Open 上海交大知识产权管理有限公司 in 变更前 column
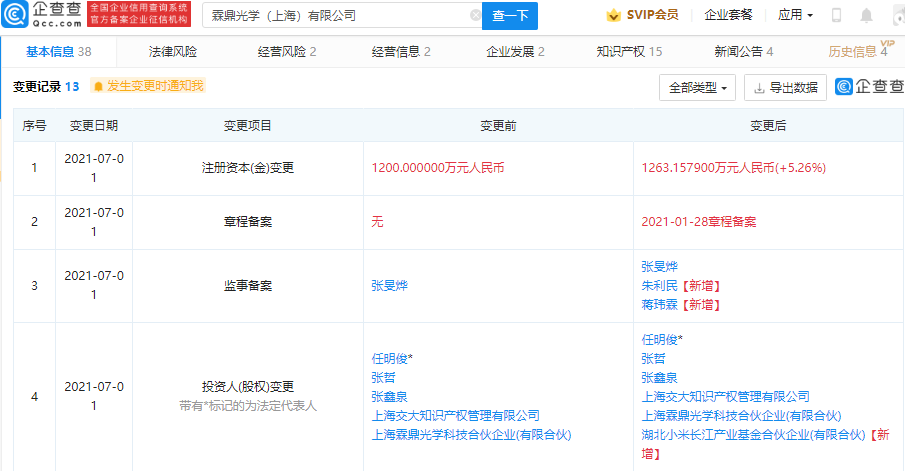 (455, 416)
